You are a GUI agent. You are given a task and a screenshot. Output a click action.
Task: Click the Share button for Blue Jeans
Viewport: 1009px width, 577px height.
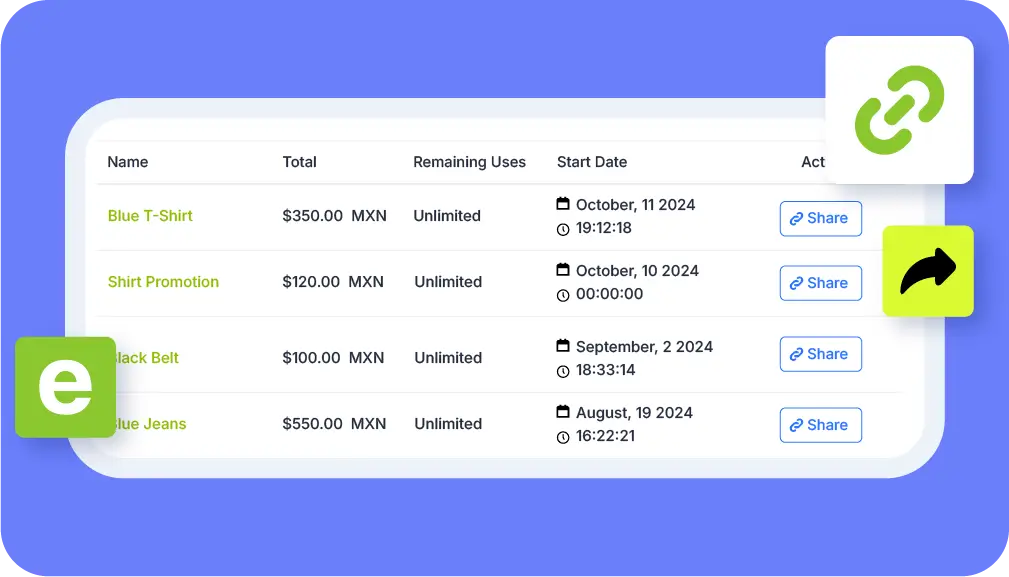tap(820, 425)
